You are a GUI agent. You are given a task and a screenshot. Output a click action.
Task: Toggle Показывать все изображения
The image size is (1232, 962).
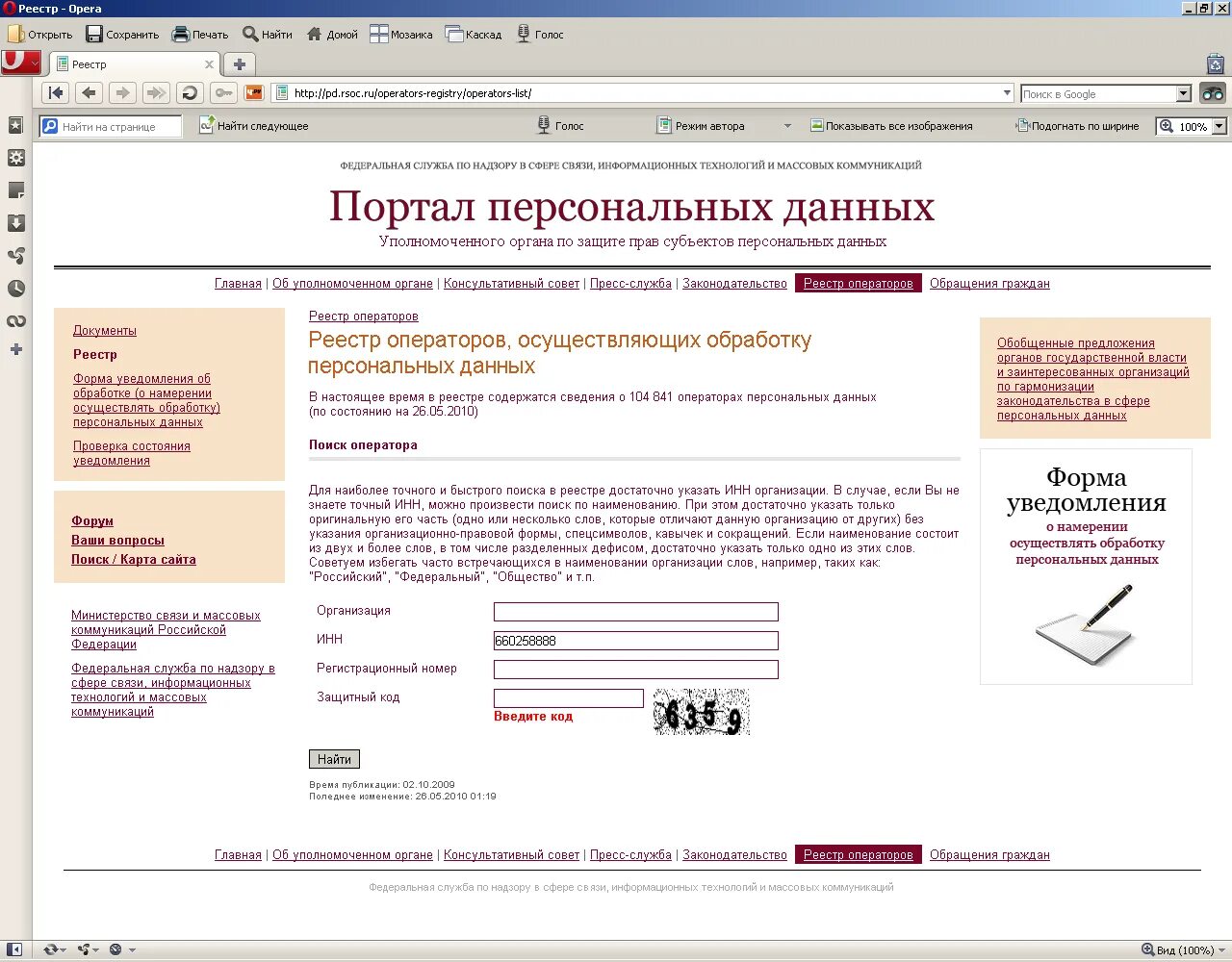coord(891,126)
